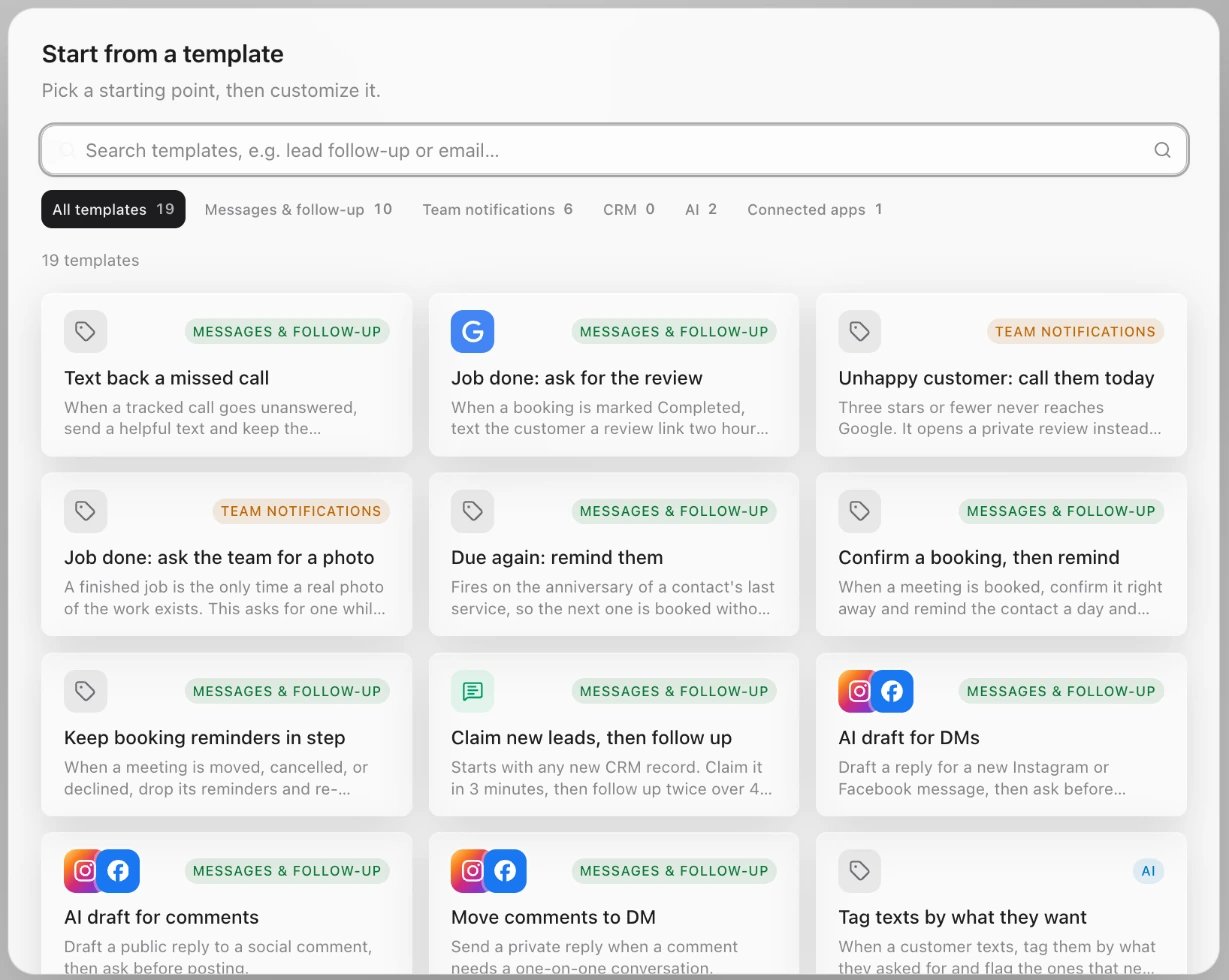Screen dimensions: 1229x980
Task: Click the green message icon on the Claim new leads card
Action: (x=472, y=691)
